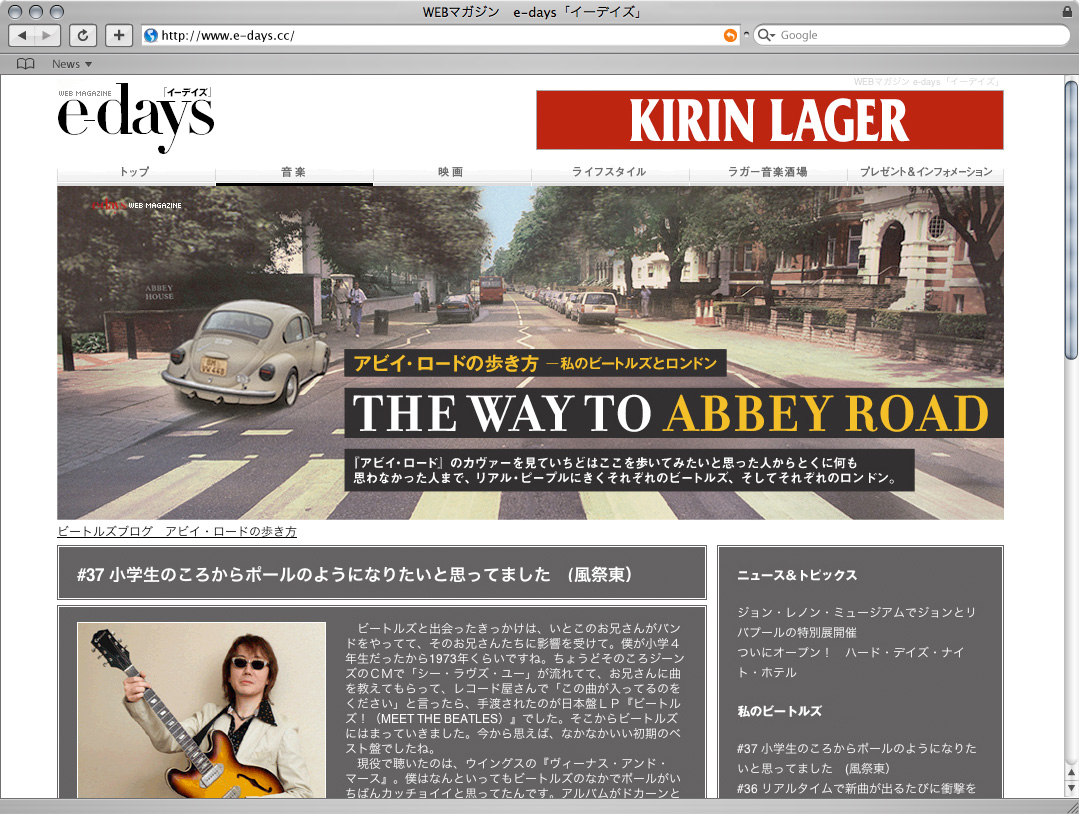
Task: Click the site globe icon in address bar
Action: pyautogui.click(x=151, y=36)
